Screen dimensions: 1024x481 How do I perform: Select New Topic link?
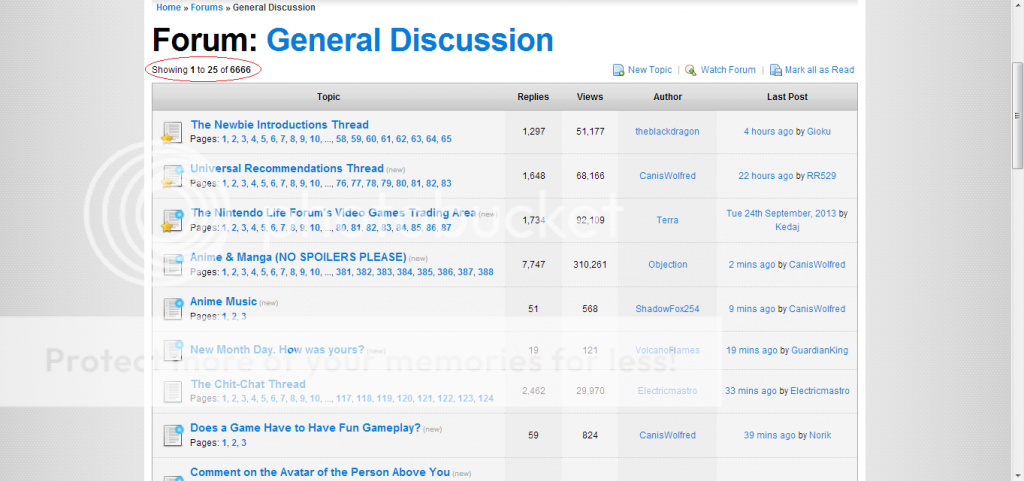tap(649, 70)
